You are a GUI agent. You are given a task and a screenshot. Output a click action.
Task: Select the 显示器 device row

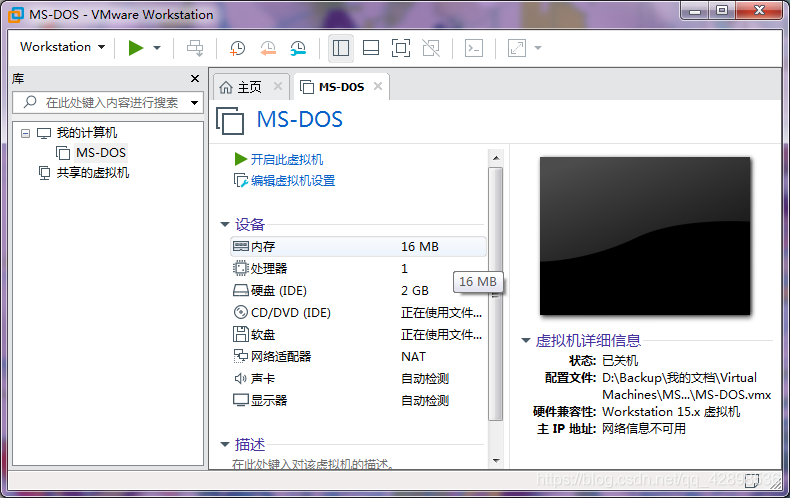[x=358, y=401]
